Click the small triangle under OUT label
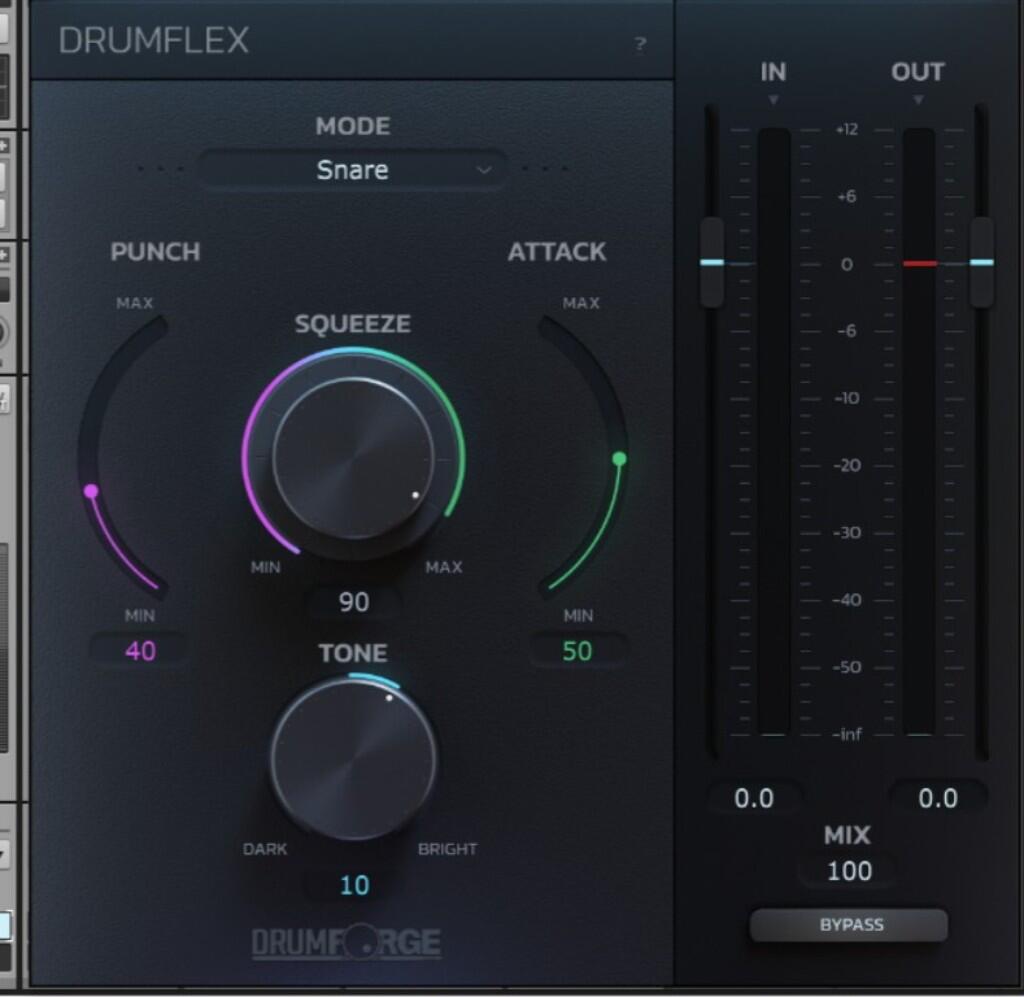The image size is (1024, 997). pos(918,100)
